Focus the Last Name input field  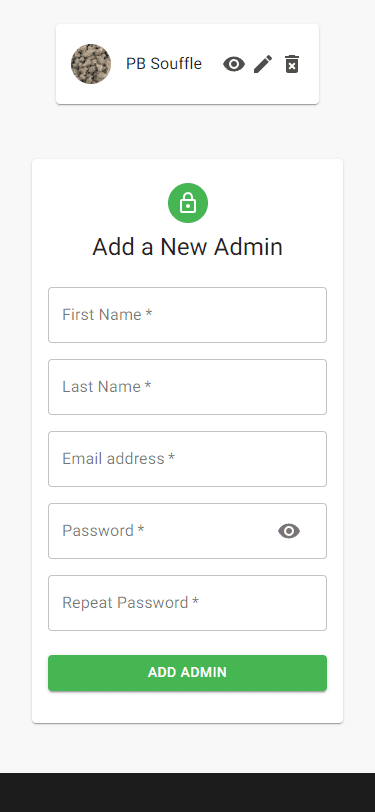(188, 387)
